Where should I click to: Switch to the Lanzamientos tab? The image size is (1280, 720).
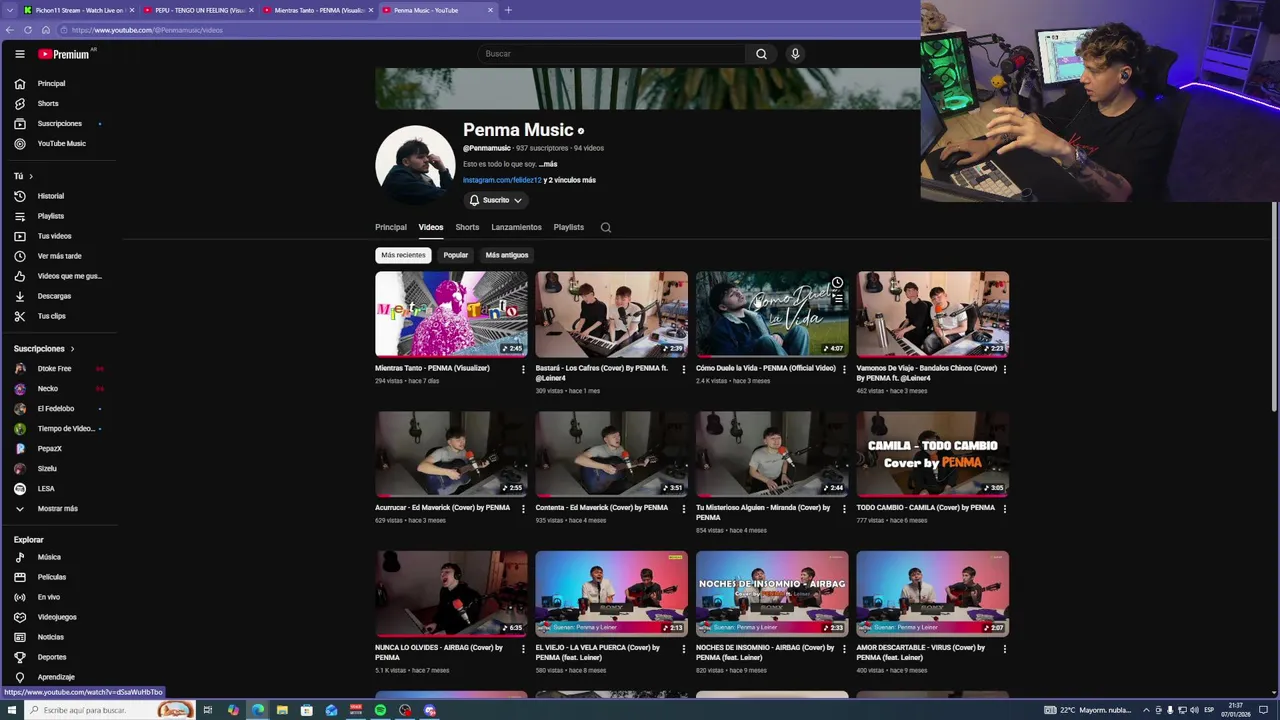click(516, 227)
